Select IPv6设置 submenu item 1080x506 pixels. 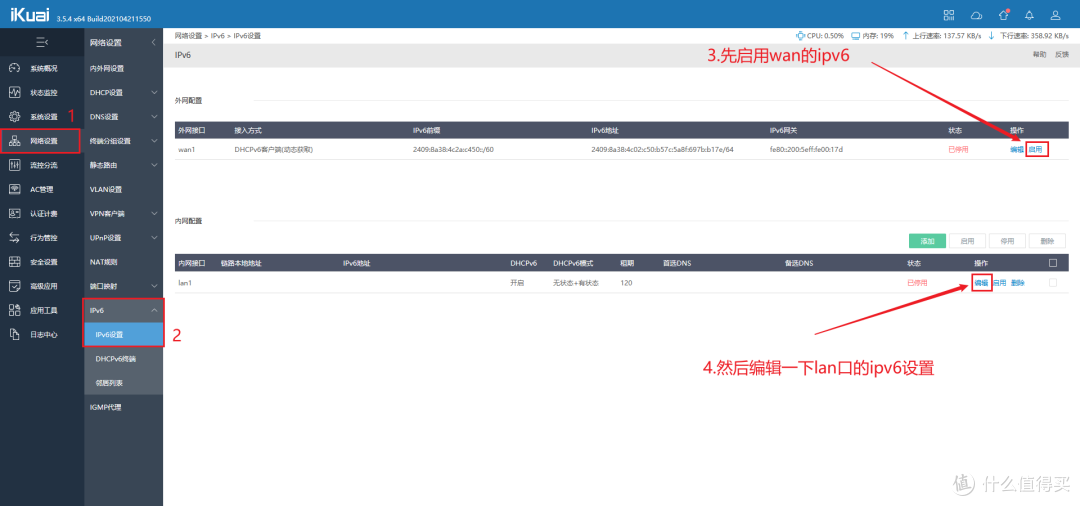click(123, 335)
